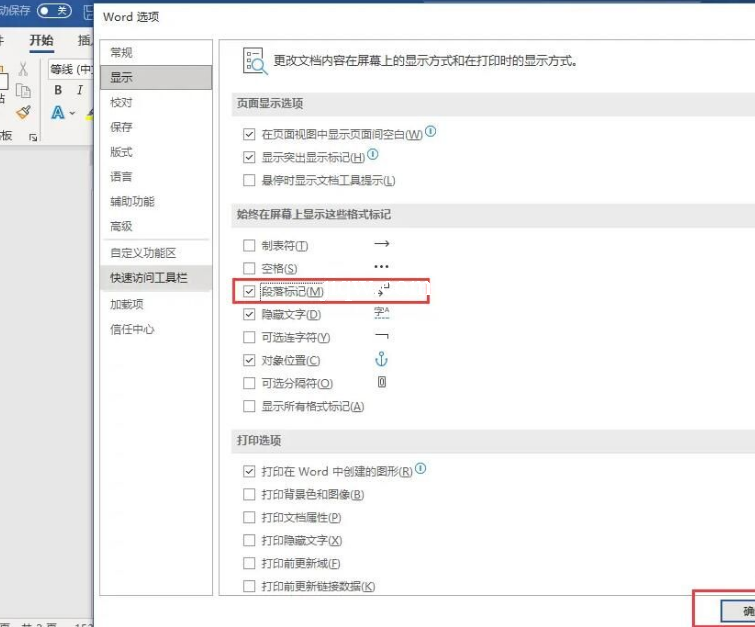Select 语言 category
The image size is (755, 627).
(x=156, y=177)
